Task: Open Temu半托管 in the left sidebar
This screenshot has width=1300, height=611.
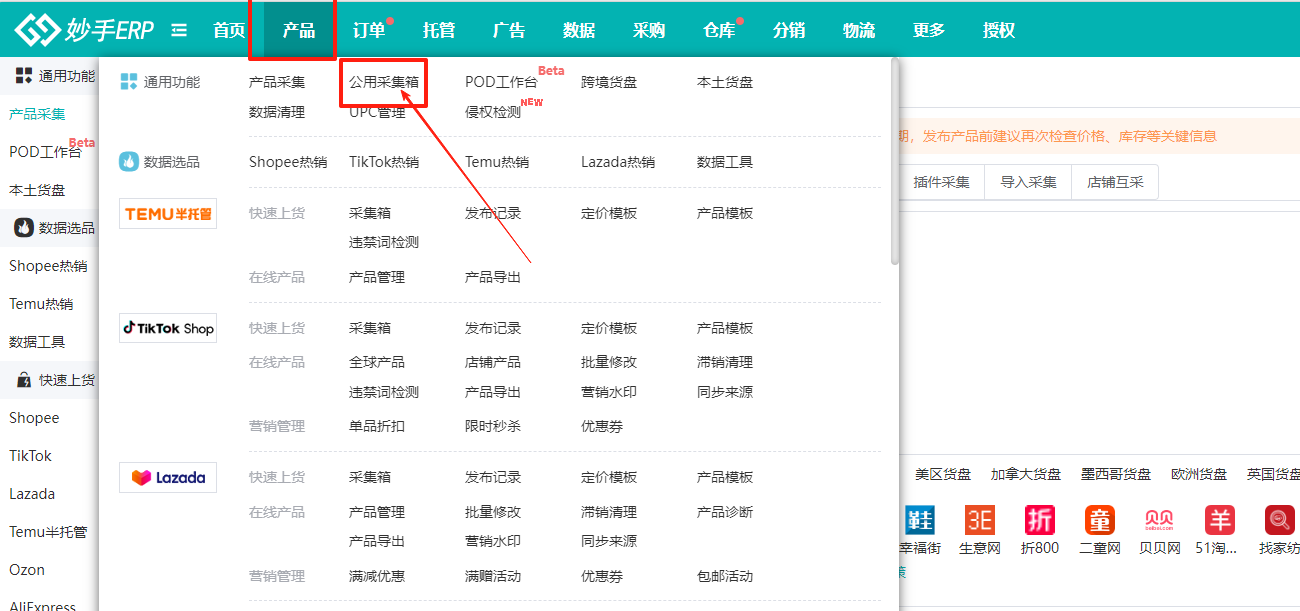Action: click(48, 532)
